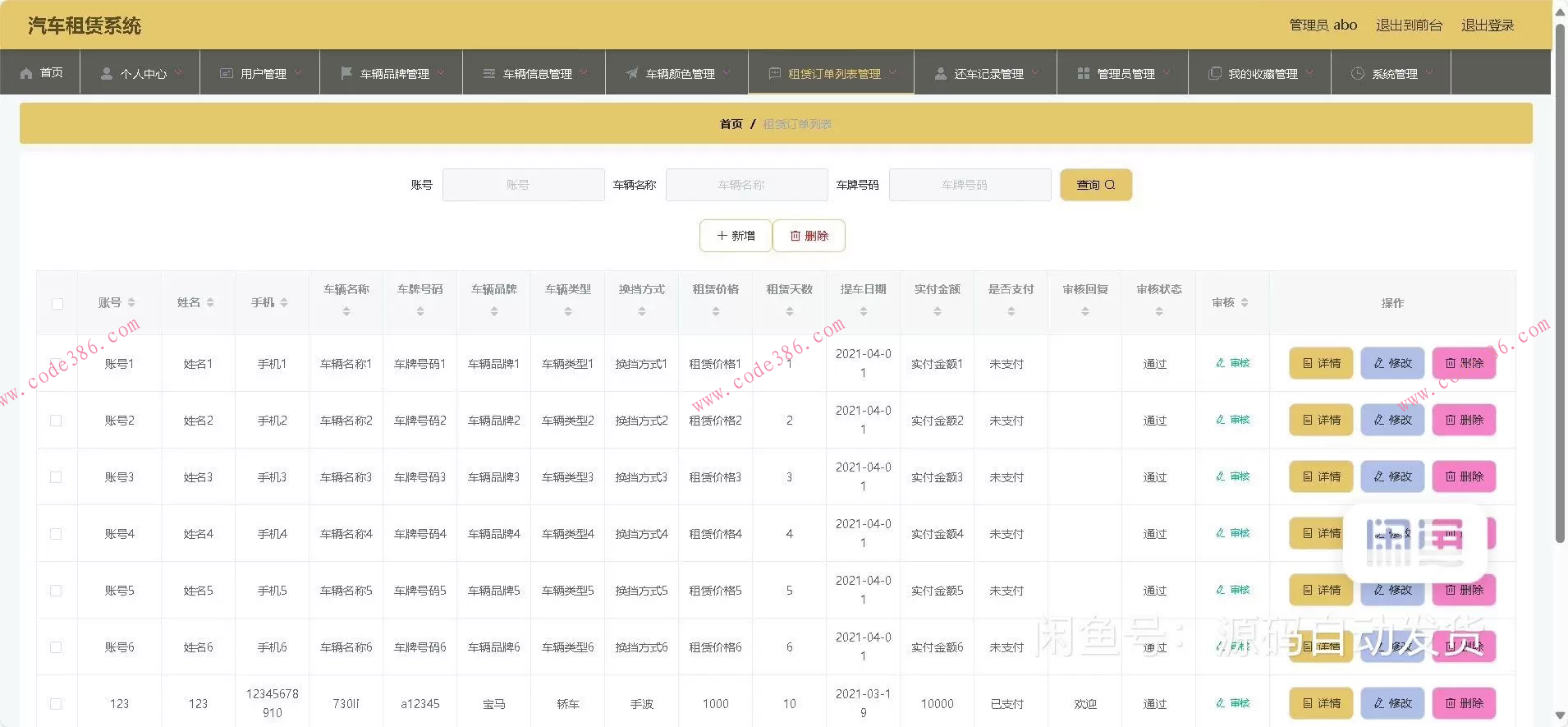Sort by 手机 using its sort arrows
The width and height of the screenshot is (1568, 727).
point(284,302)
